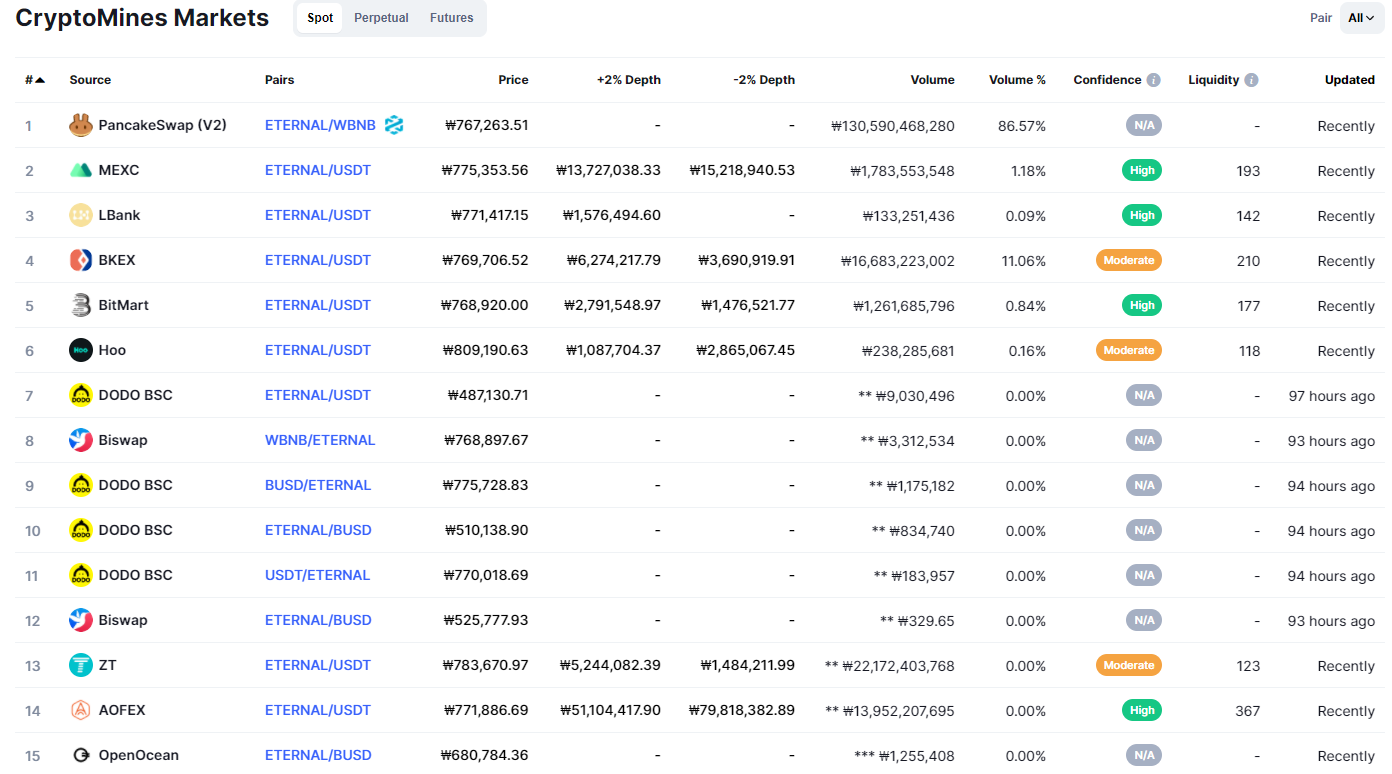Click +2% depth ₩51,104,417.90
The height and width of the screenshot is (774, 1392).
610,710
